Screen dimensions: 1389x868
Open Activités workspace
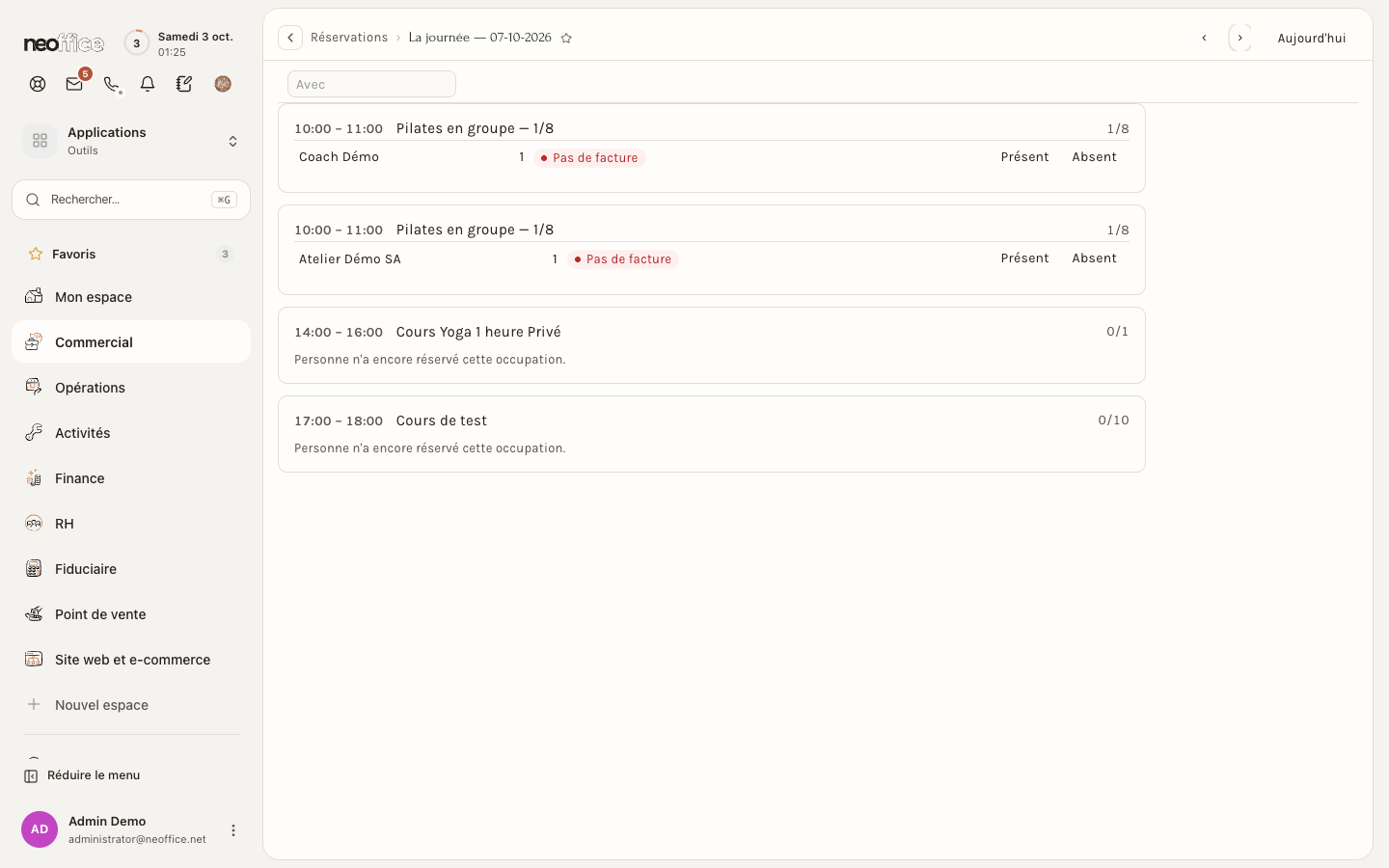click(x=131, y=432)
